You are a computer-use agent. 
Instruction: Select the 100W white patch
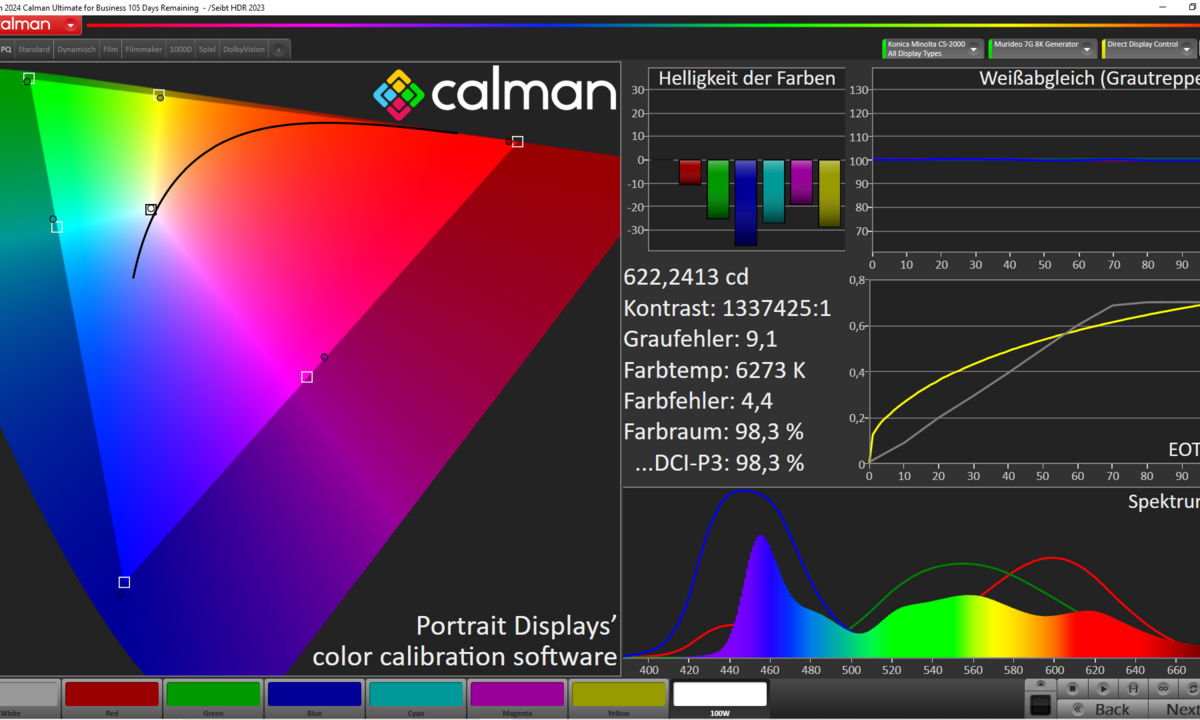pos(720,696)
